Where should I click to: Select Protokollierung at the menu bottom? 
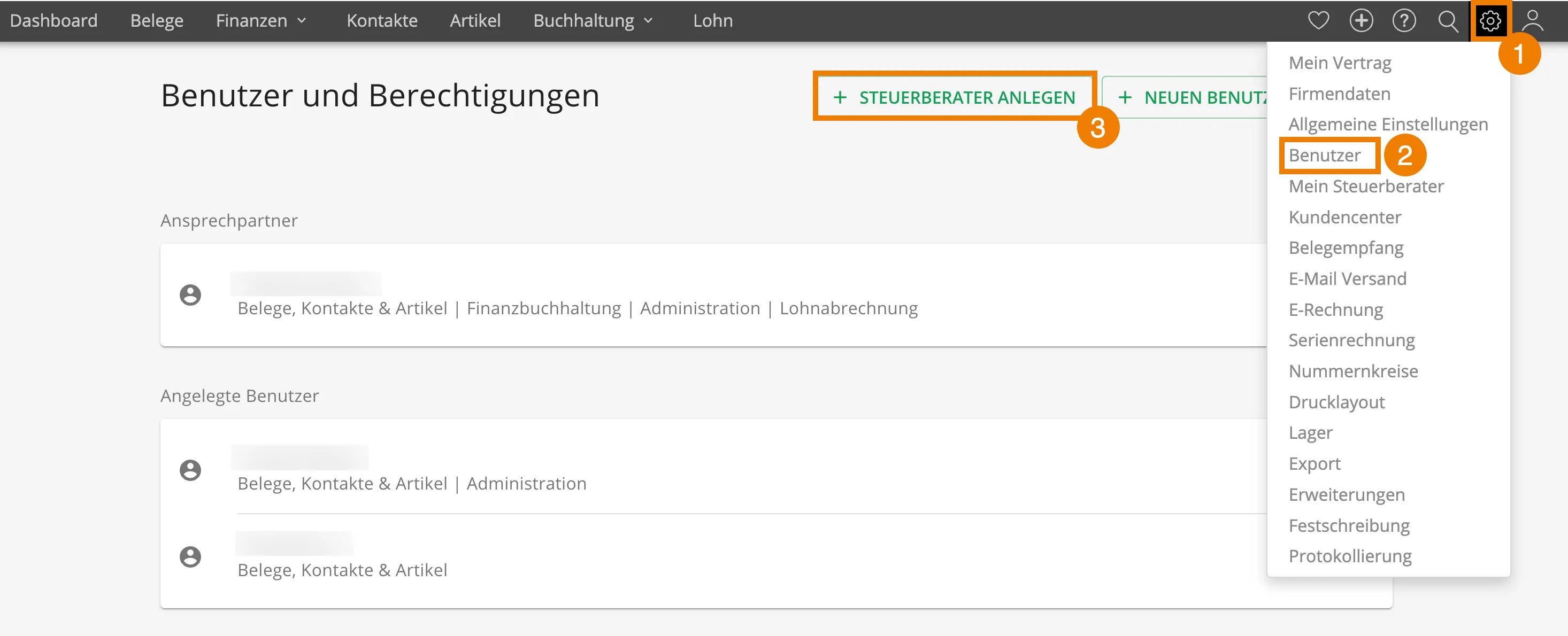(x=1351, y=555)
